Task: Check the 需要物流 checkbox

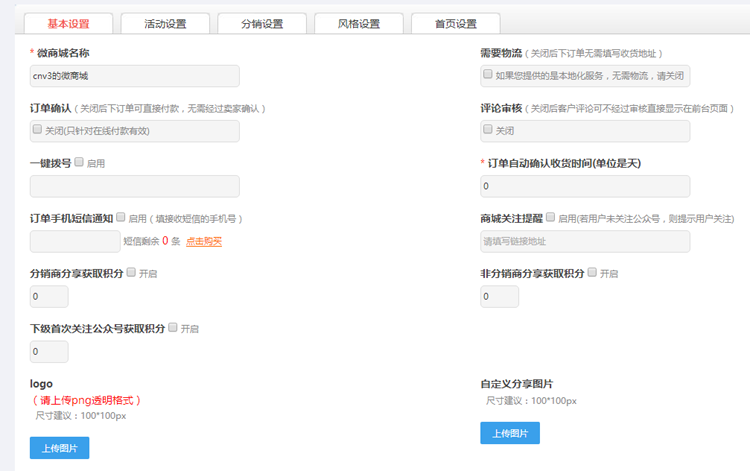Action: [x=488, y=74]
